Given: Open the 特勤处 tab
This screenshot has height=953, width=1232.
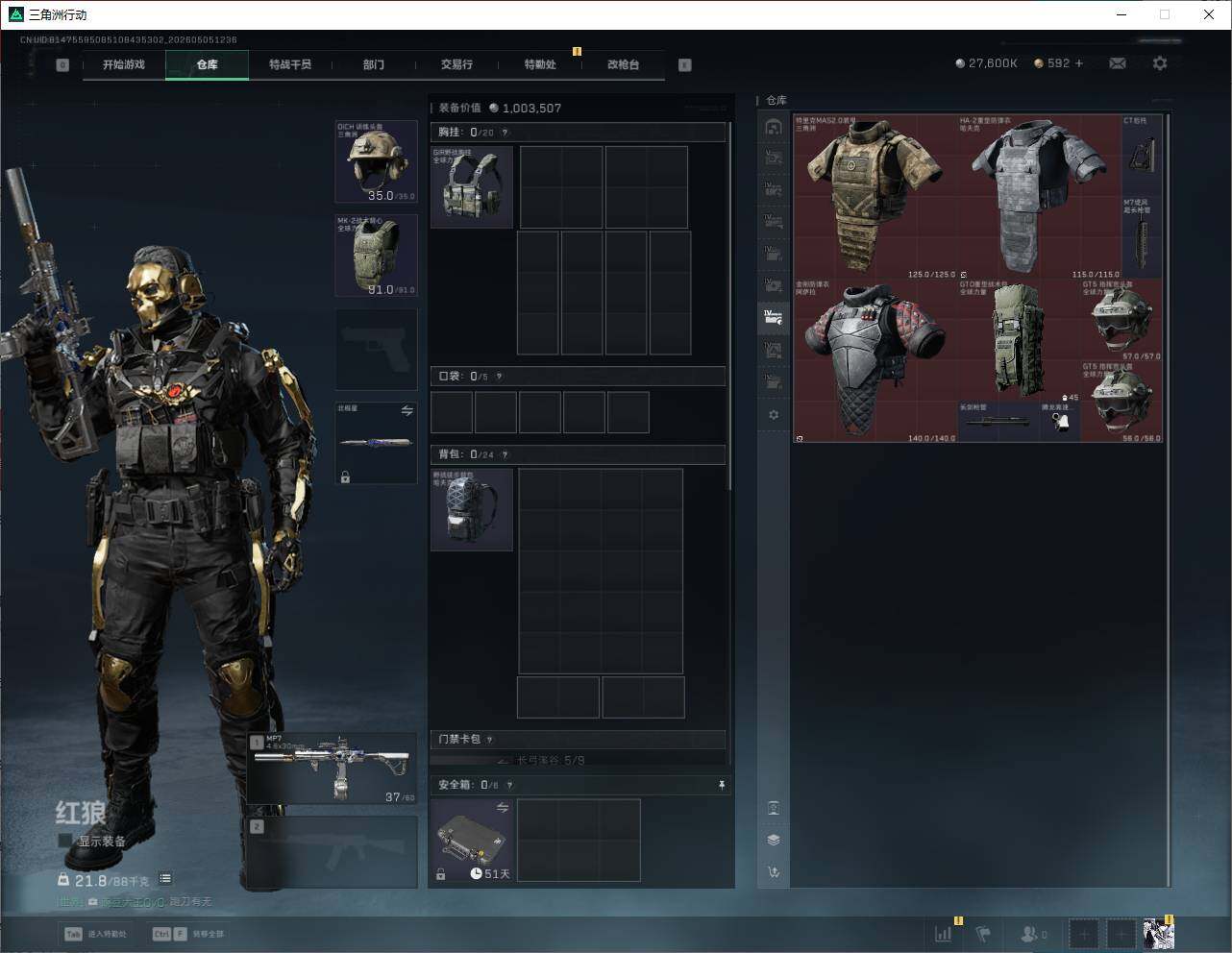Looking at the screenshot, I should click(x=540, y=64).
